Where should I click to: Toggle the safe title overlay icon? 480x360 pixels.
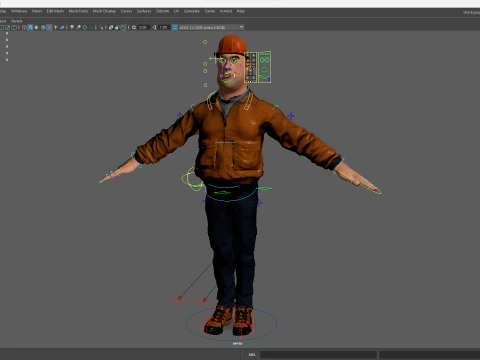pos(14,27)
